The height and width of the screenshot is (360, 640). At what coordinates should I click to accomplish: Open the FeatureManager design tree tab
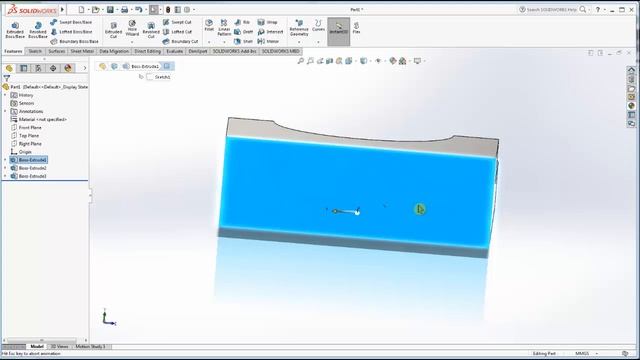click(9, 68)
